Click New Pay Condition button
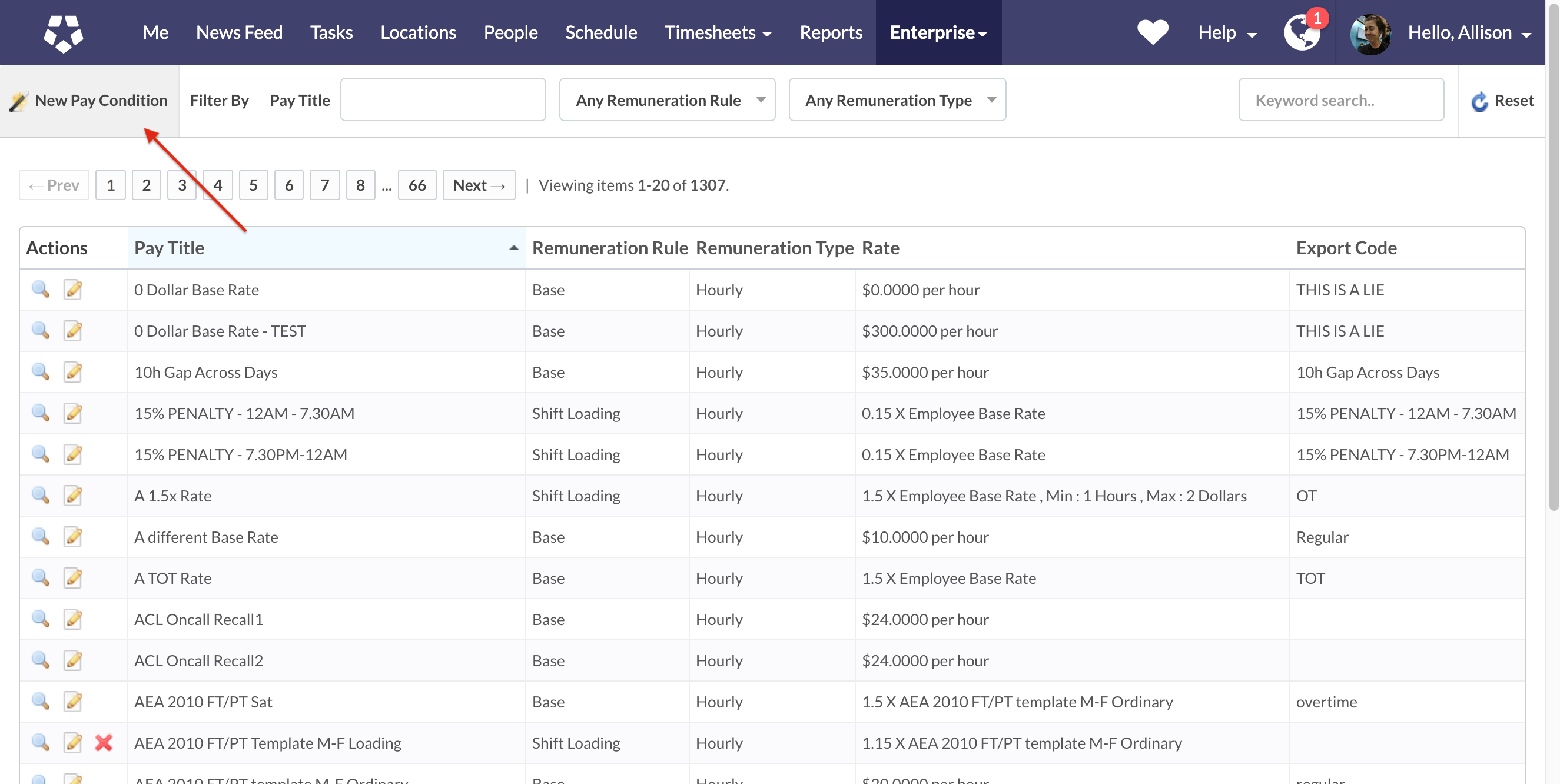This screenshot has height=784, width=1560. point(89,101)
